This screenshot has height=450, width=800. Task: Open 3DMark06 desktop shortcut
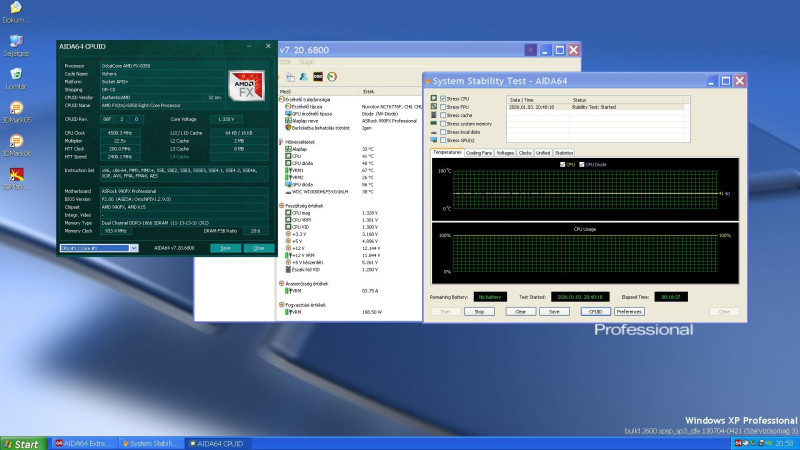15,141
